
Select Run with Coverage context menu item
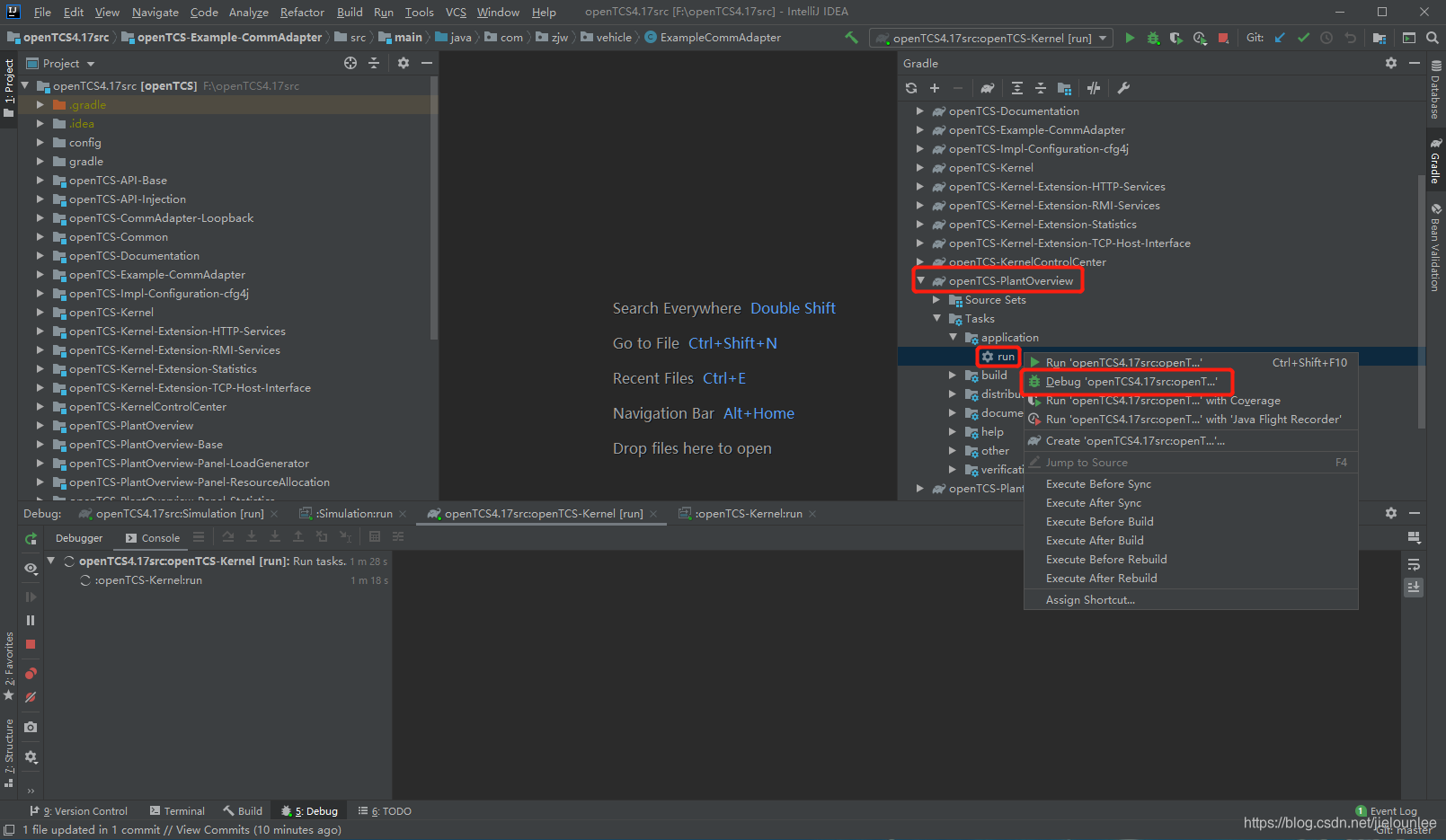pyautogui.click(x=1190, y=401)
